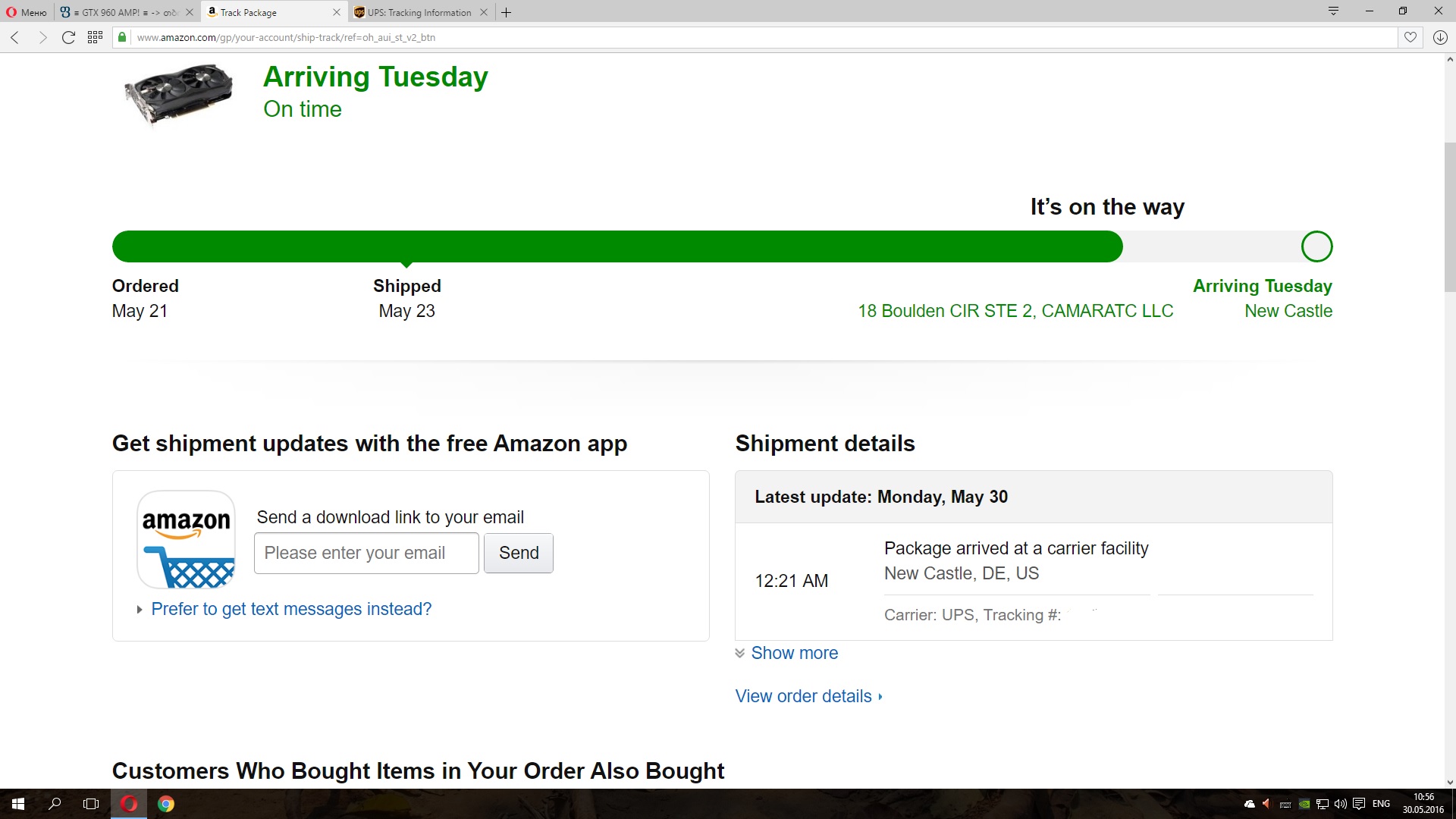Viewport: 1456px width, 819px height.
Task: Reload the page with the refresh icon
Action: click(x=68, y=37)
